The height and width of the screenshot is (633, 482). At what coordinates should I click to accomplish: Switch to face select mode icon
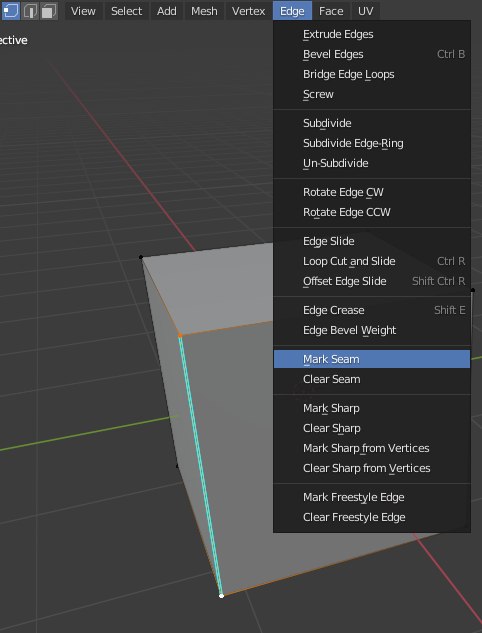(x=48, y=11)
